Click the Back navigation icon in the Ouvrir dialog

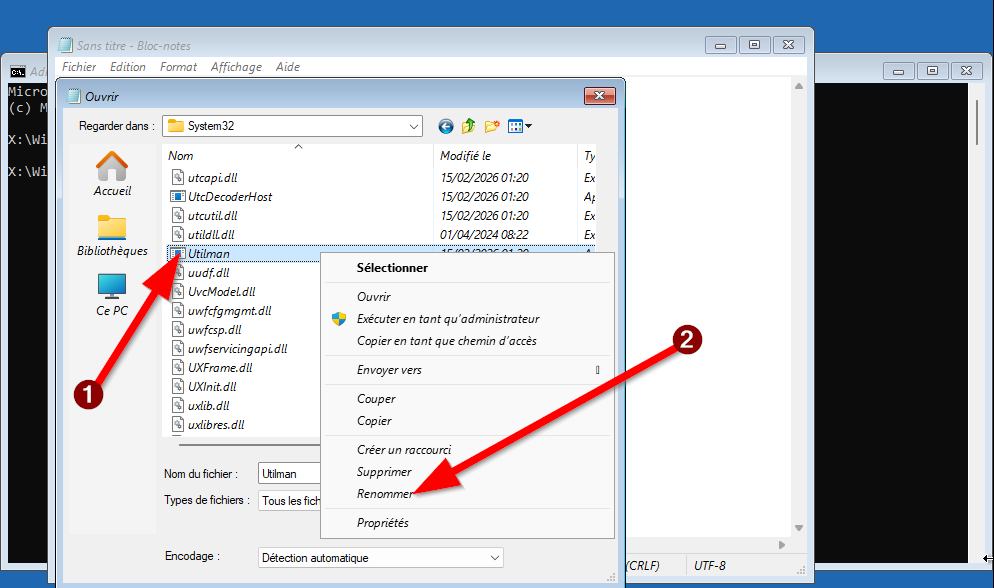(446, 126)
